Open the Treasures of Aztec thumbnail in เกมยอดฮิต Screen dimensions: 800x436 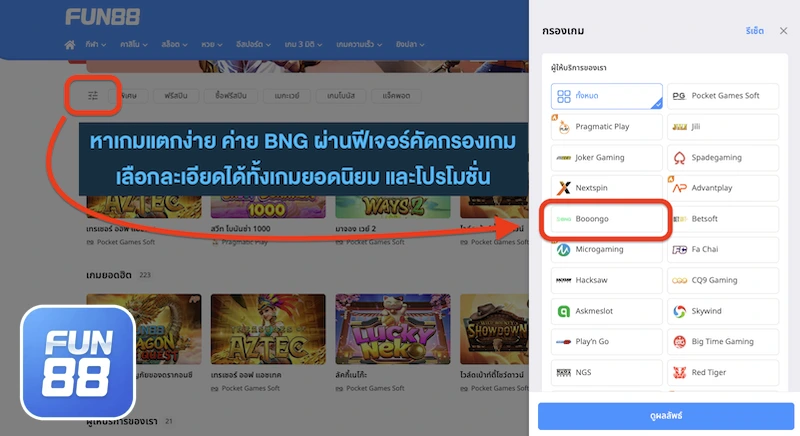[x=268, y=329]
